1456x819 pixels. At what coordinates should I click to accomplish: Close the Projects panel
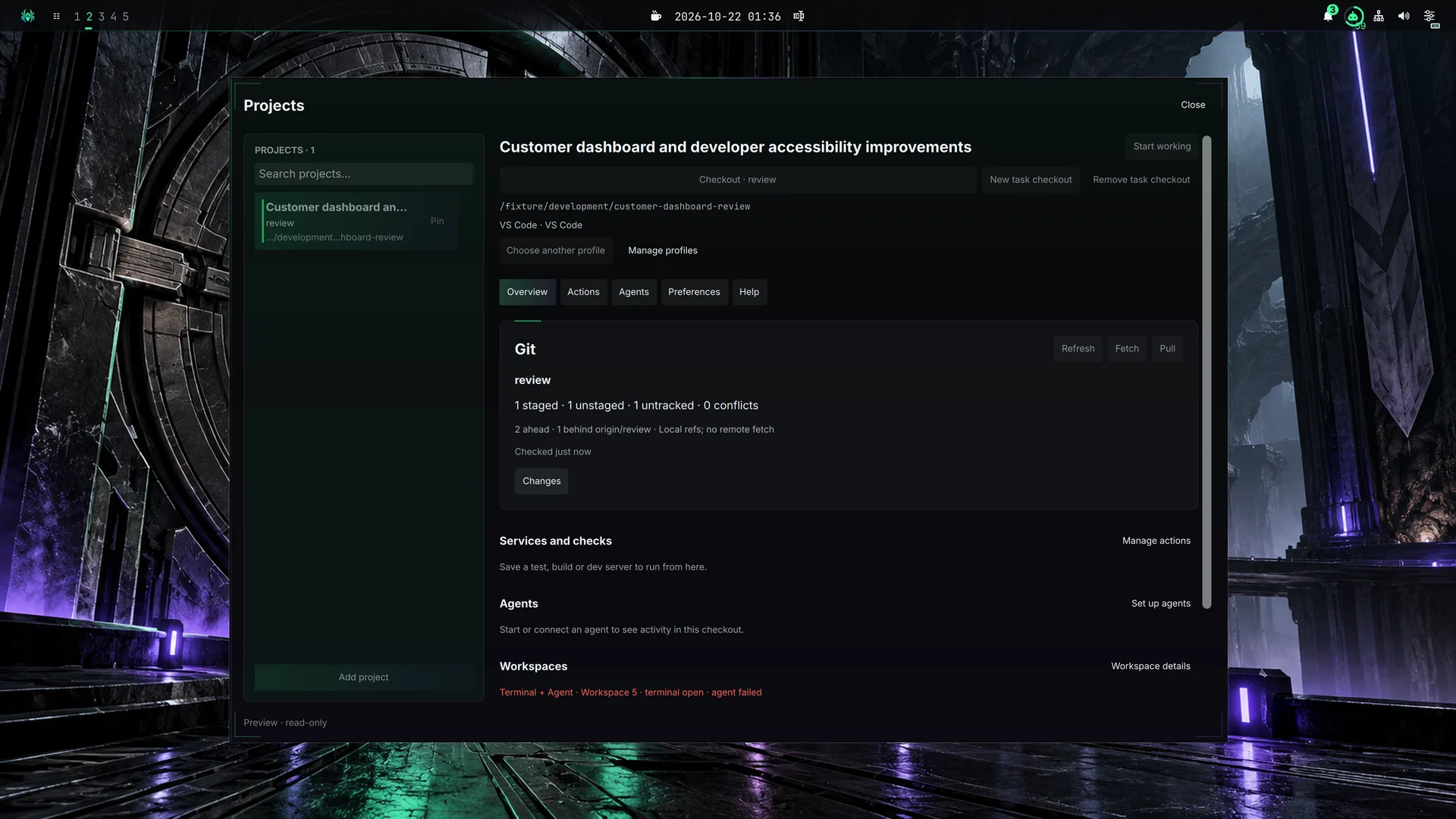[1193, 105]
